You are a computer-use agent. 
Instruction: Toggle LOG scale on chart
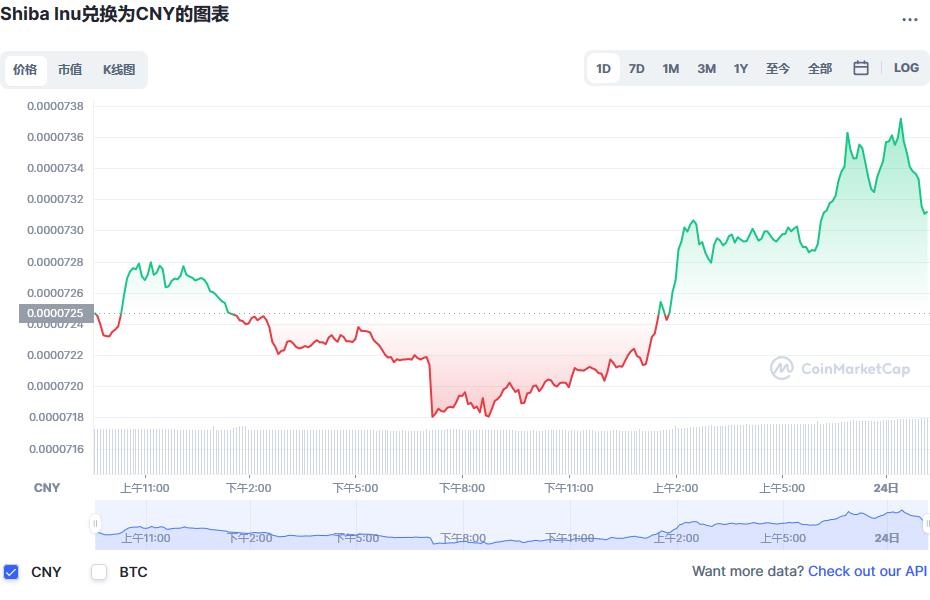coord(906,68)
